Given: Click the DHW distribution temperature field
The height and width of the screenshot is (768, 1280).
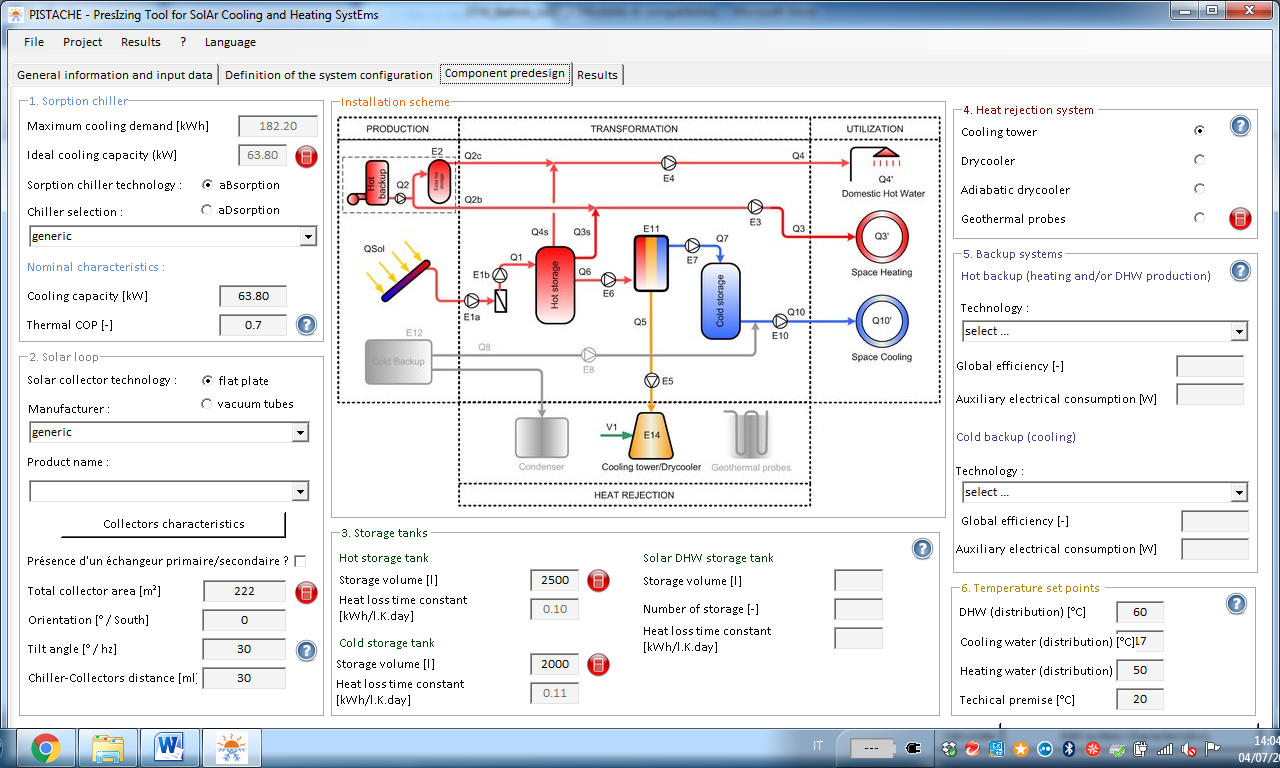Looking at the screenshot, I should pos(1139,612).
